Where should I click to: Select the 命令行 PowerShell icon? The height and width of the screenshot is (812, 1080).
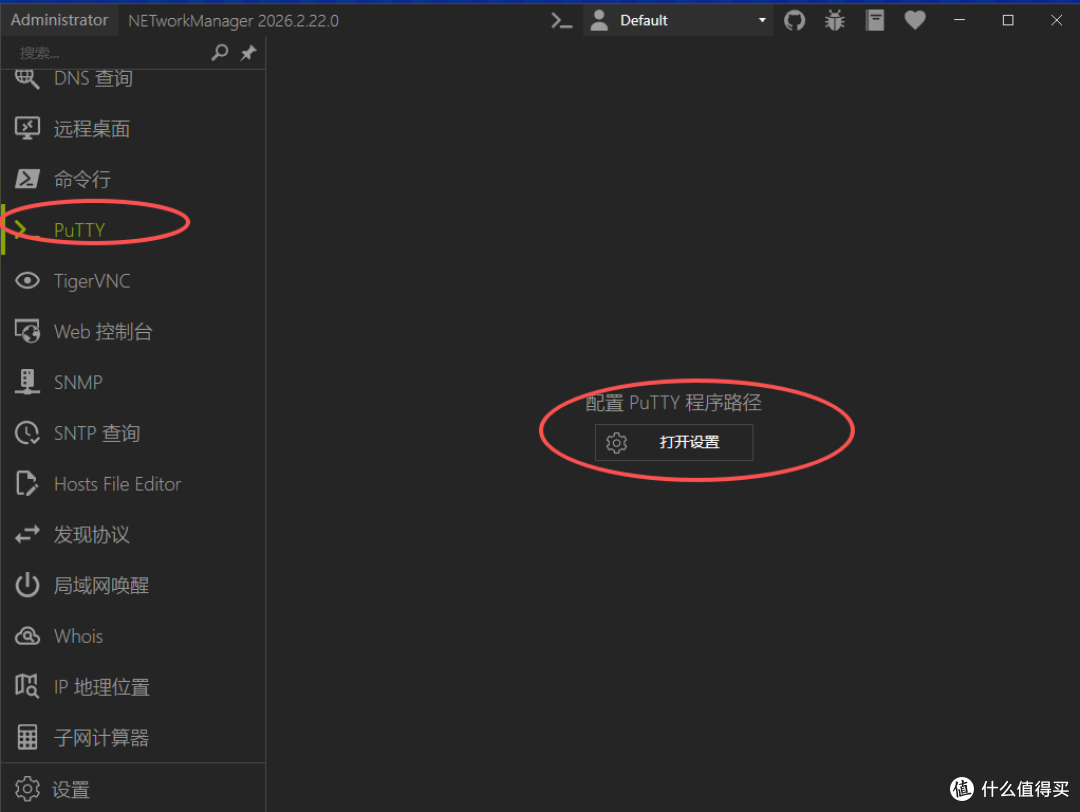click(x=27, y=179)
